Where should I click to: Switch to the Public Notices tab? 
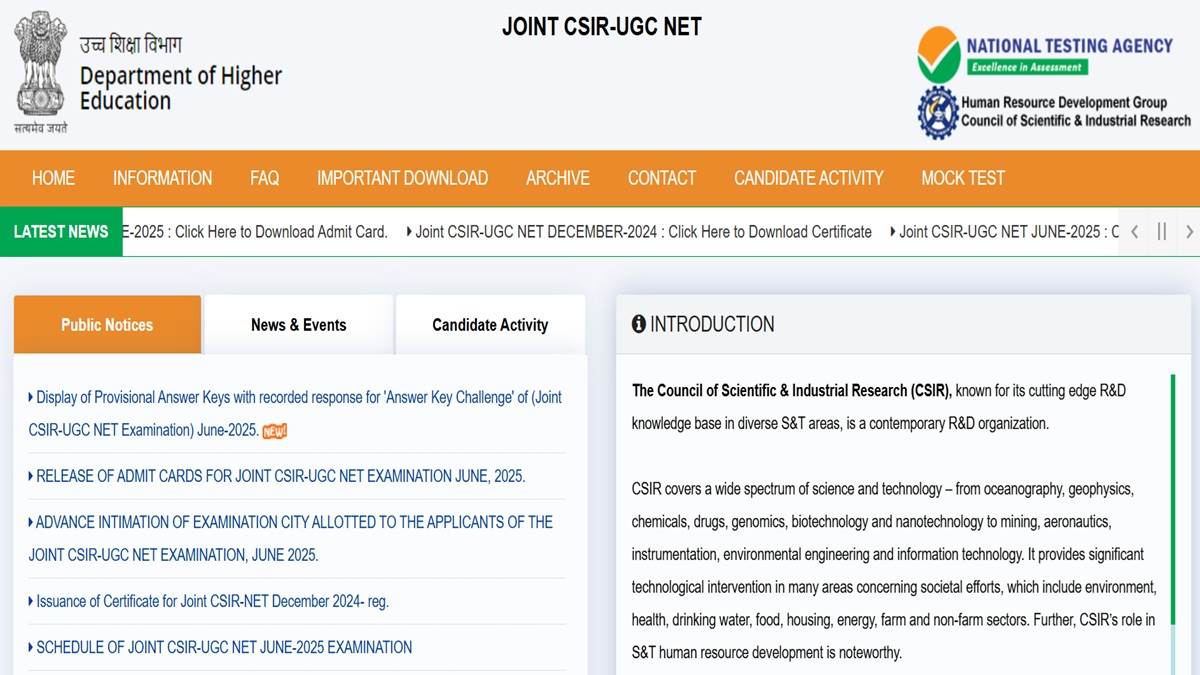(x=107, y=324)
